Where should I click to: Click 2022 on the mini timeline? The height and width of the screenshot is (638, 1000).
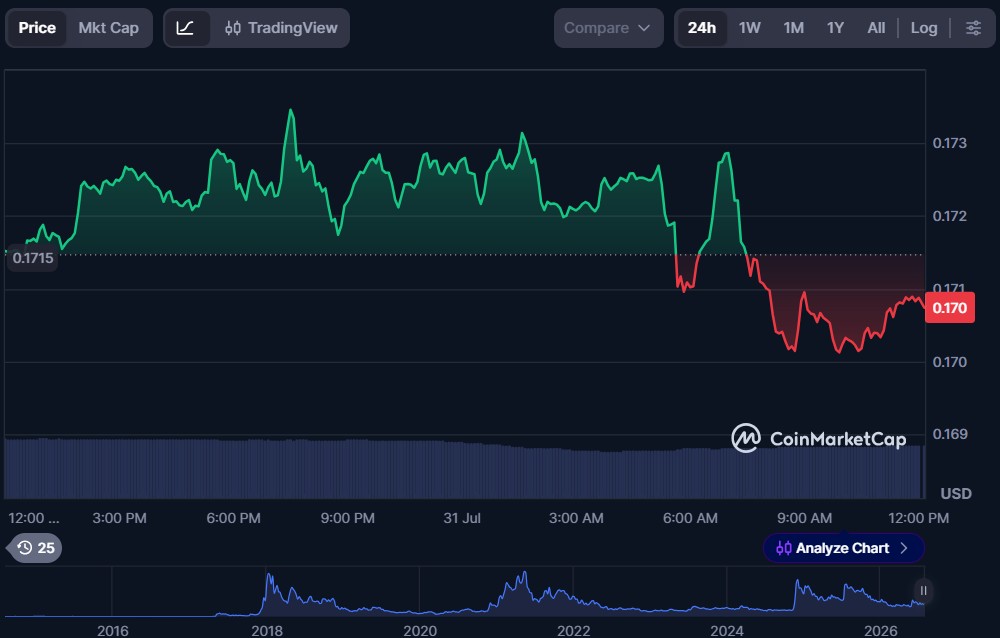click(x=573, y=630)
